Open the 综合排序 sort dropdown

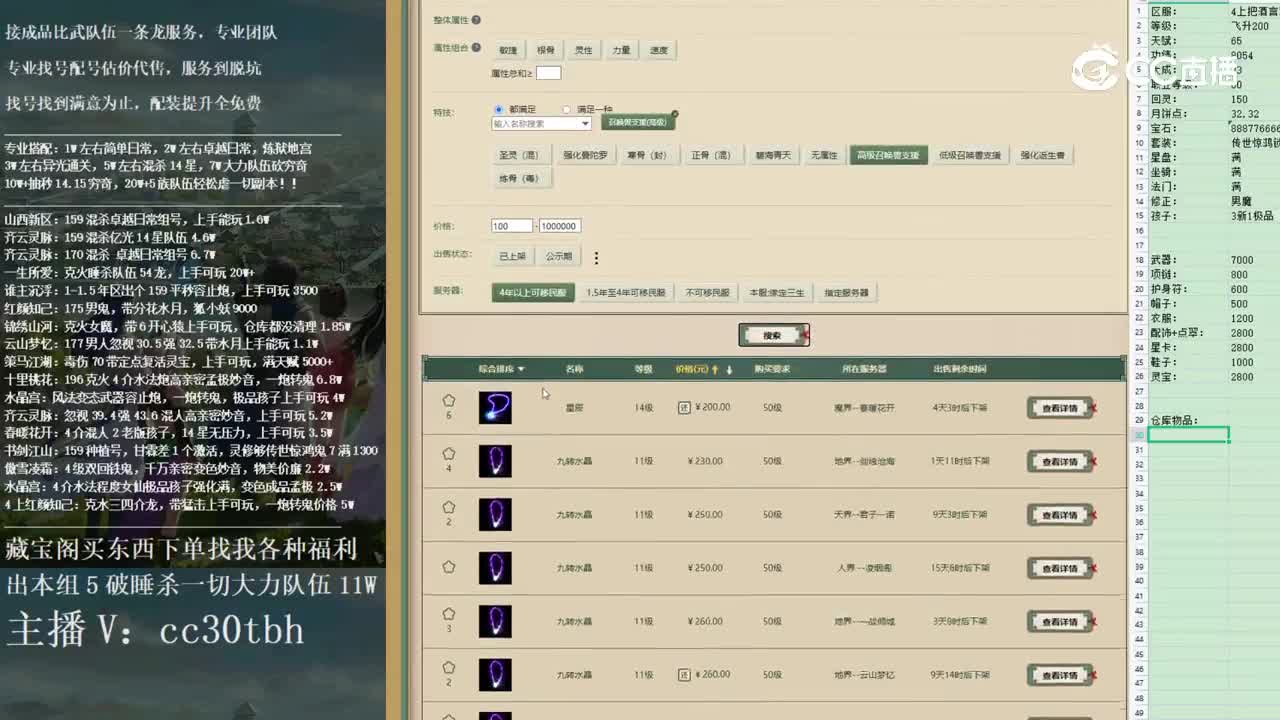click(x=499, y=366)
